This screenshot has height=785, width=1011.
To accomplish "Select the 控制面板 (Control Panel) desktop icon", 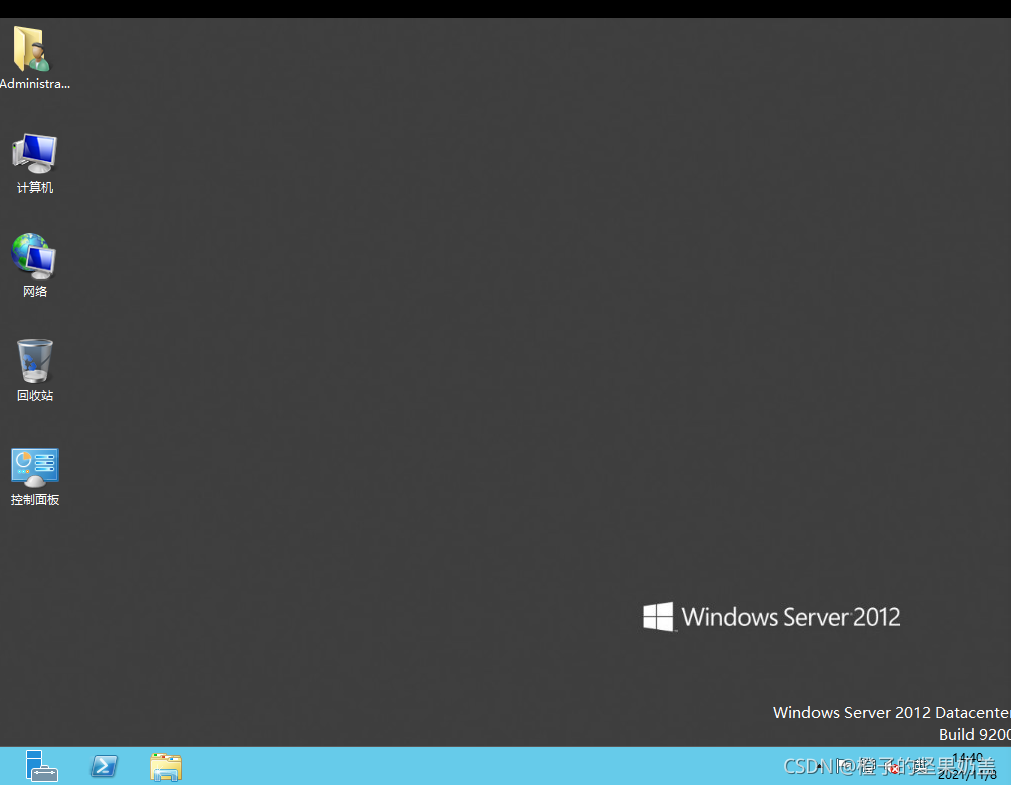I will [35, 477].
